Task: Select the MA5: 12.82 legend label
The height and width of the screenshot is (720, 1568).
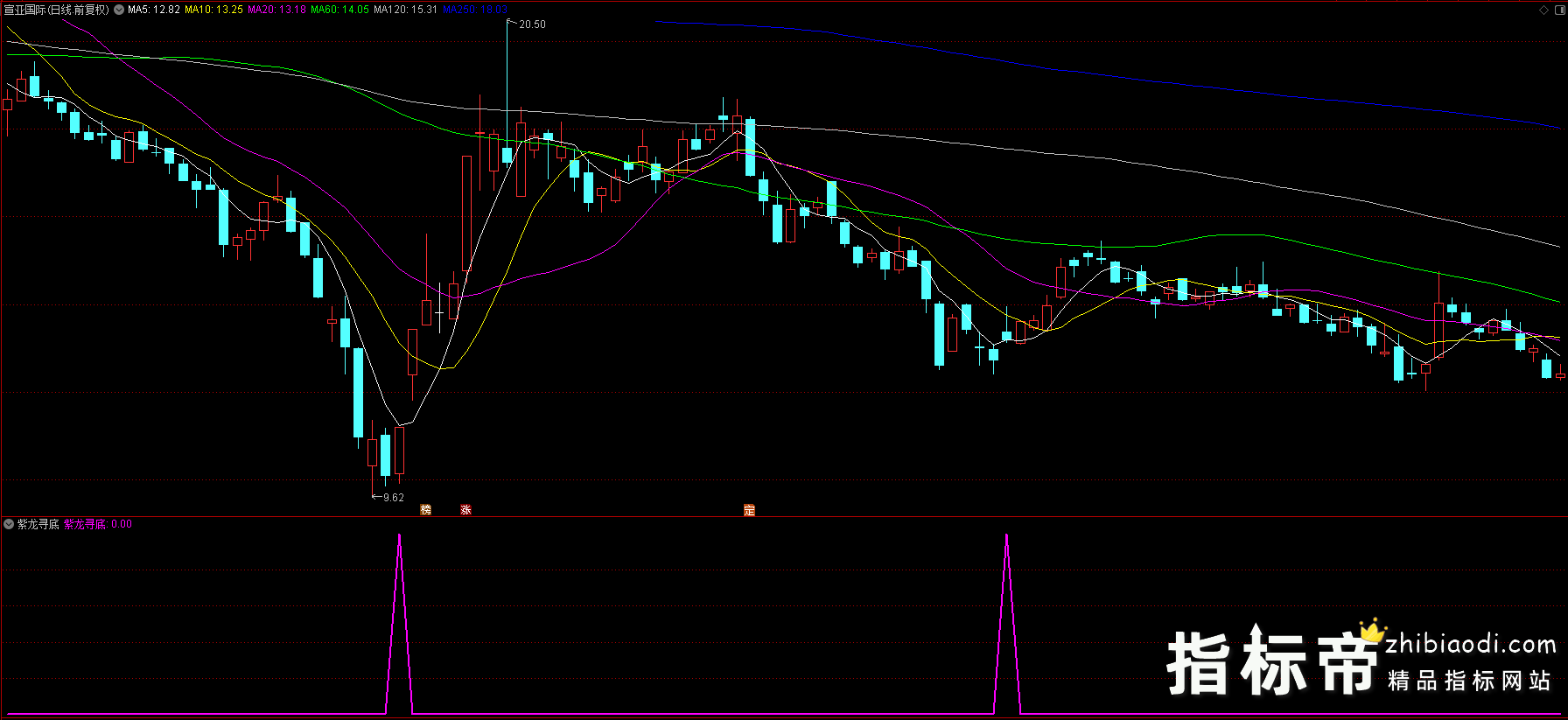Action: tap(154, 10)
